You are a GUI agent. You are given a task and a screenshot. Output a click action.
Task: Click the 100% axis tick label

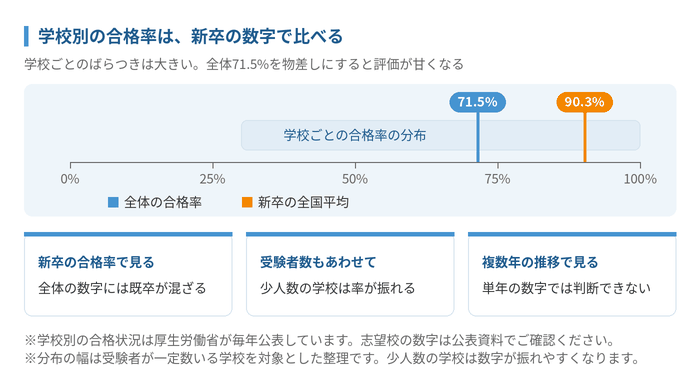pyautogui.click(x=640, y=179)
